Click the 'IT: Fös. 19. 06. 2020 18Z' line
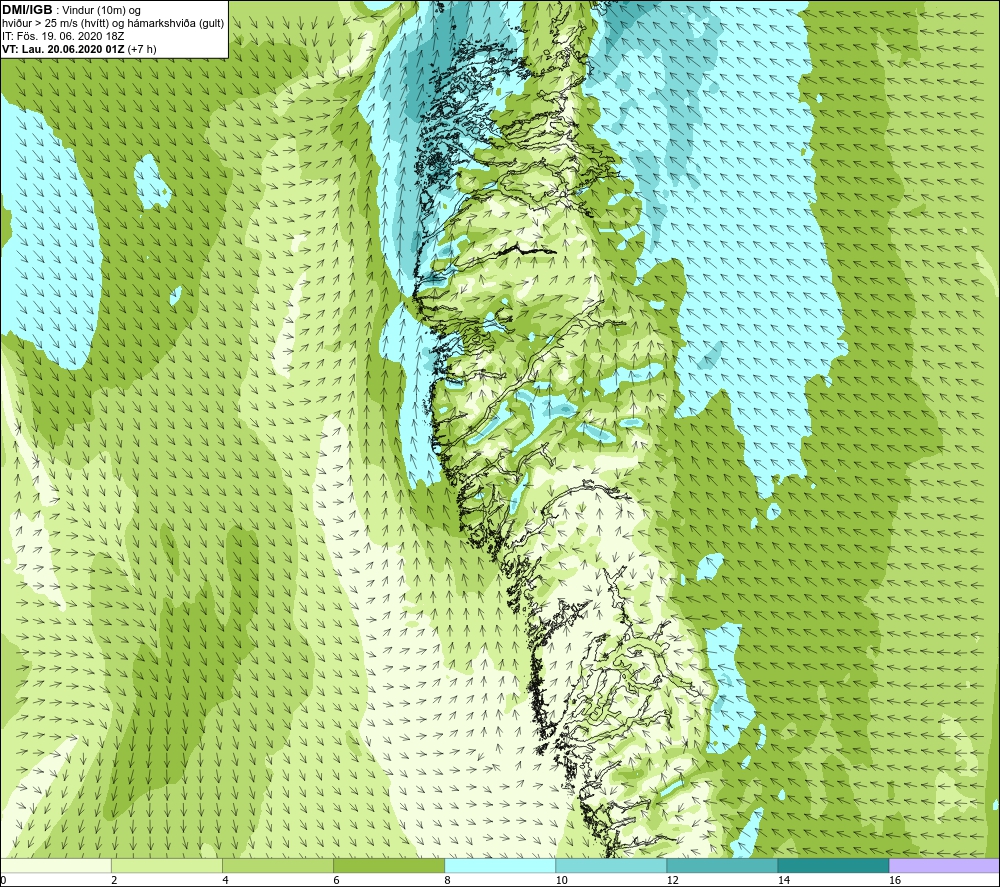The width and height of the screenshot is (1000, 887). pyautogui.click(x=63, y=36)
